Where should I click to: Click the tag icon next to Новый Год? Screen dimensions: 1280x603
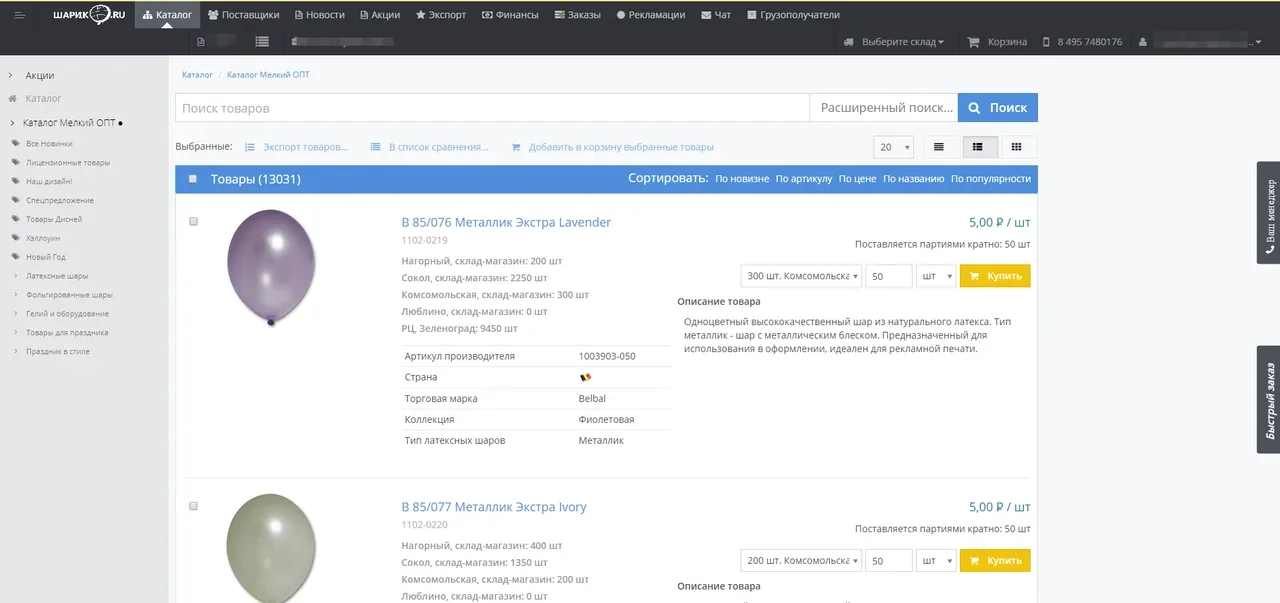point(16,257)
